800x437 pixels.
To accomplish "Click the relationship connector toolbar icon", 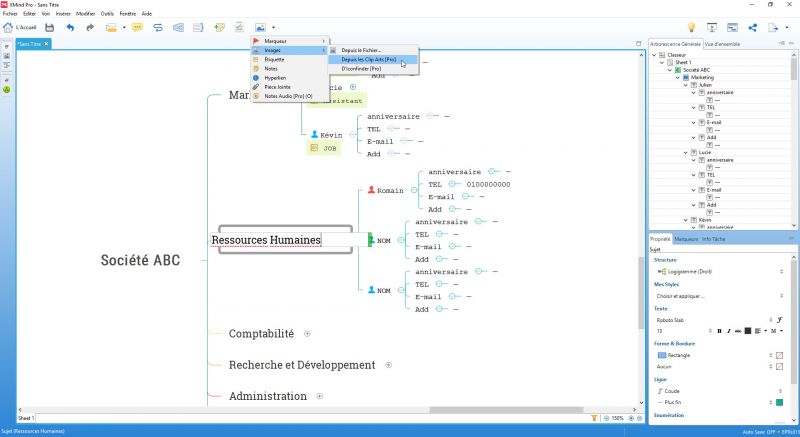I will (x=158, y=28).
